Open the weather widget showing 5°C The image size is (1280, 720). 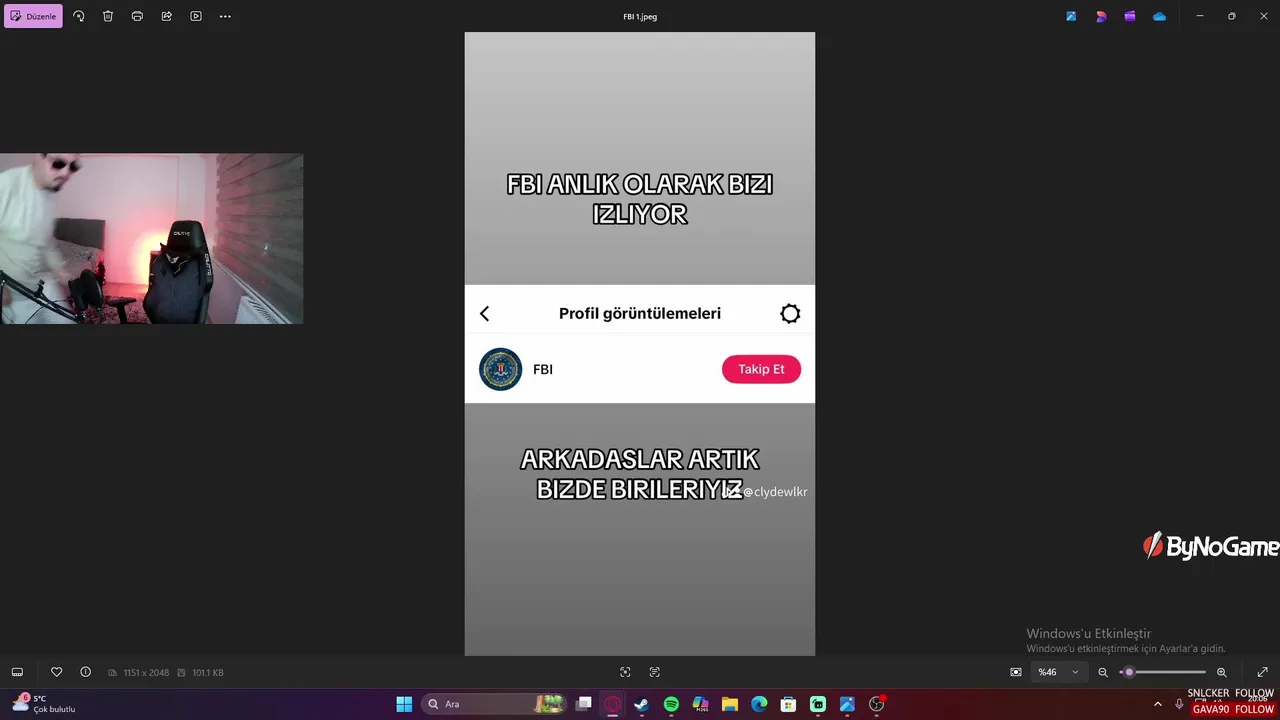(45, 704)
